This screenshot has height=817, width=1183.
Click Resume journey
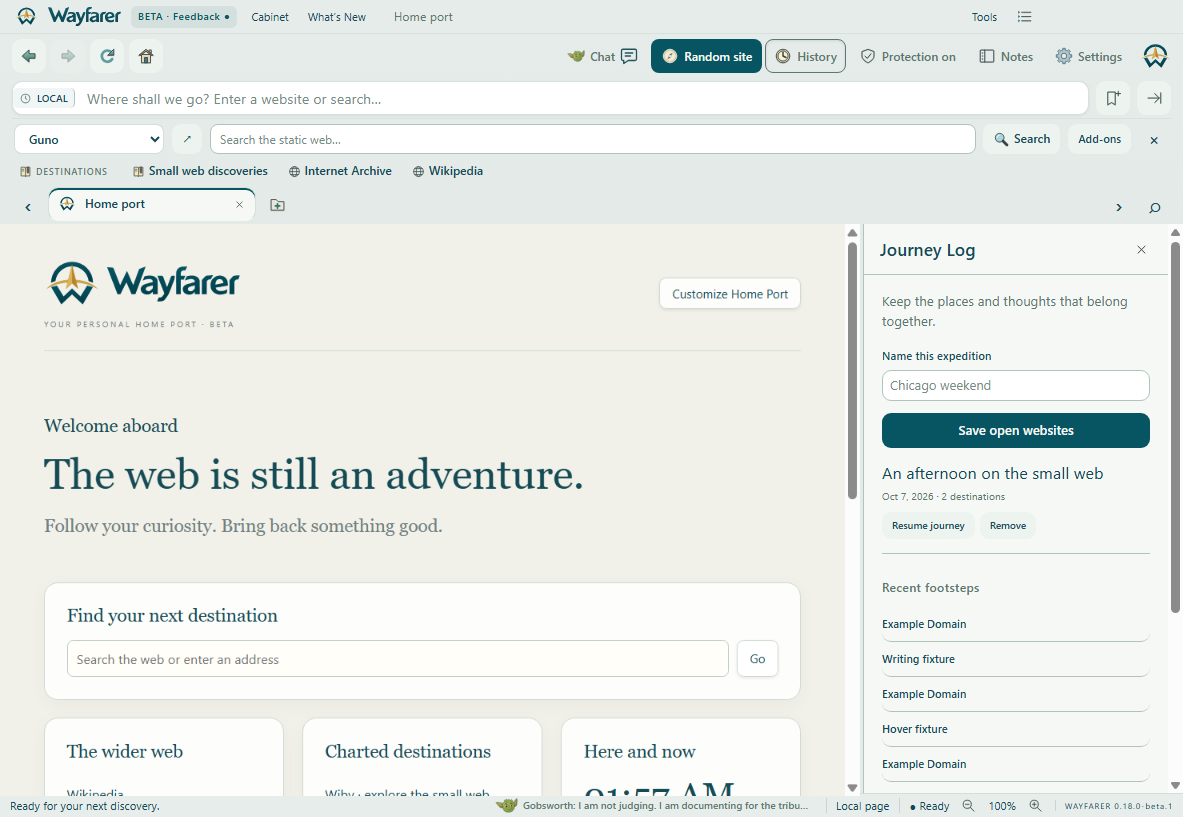[928, 526]
